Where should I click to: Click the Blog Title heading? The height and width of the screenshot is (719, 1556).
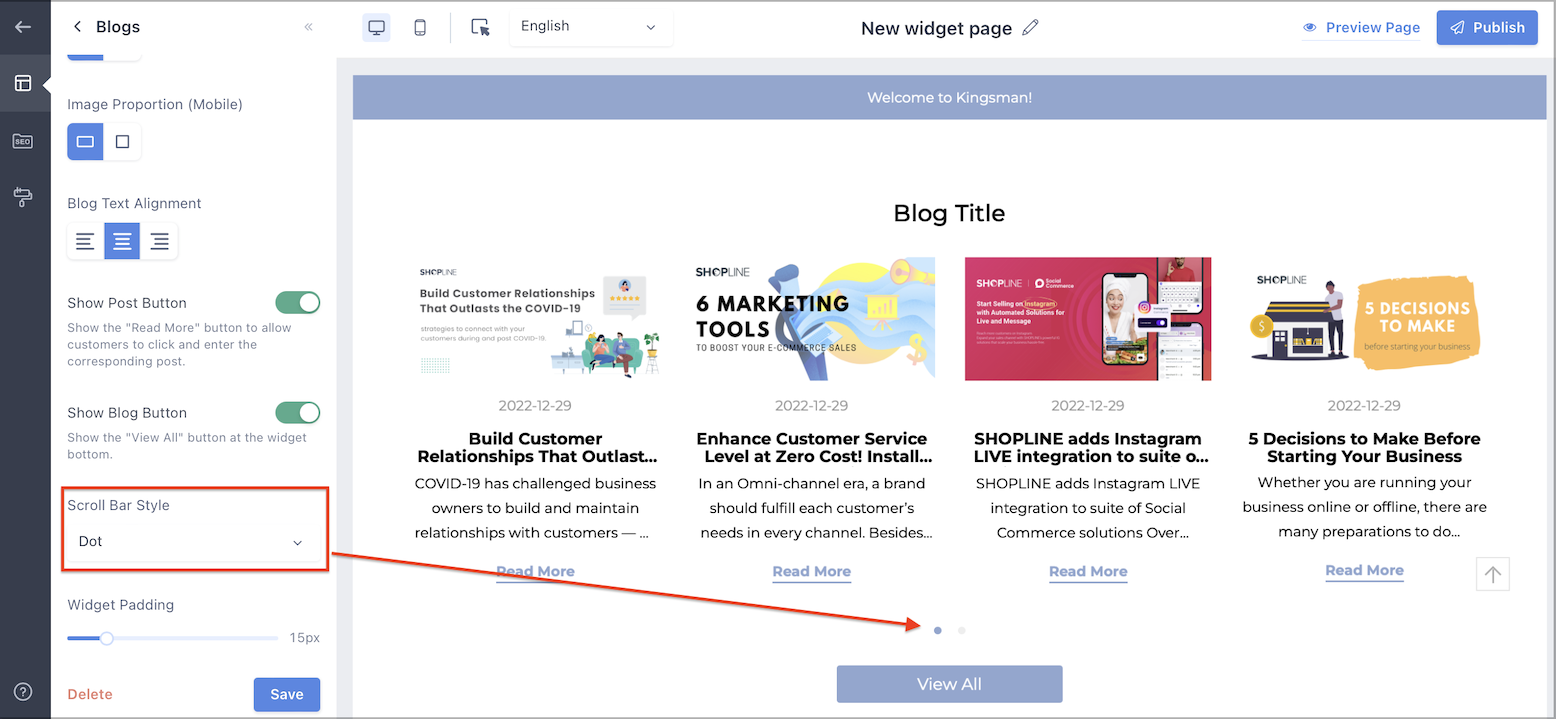click(x=949, y=213)
